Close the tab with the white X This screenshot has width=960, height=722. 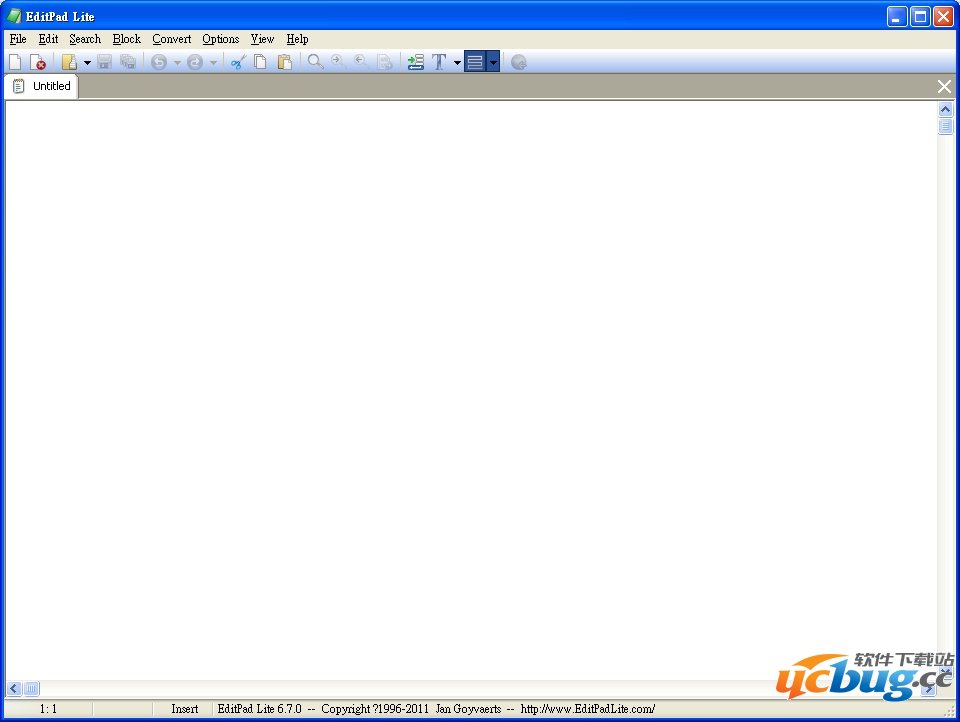[944, 87]
